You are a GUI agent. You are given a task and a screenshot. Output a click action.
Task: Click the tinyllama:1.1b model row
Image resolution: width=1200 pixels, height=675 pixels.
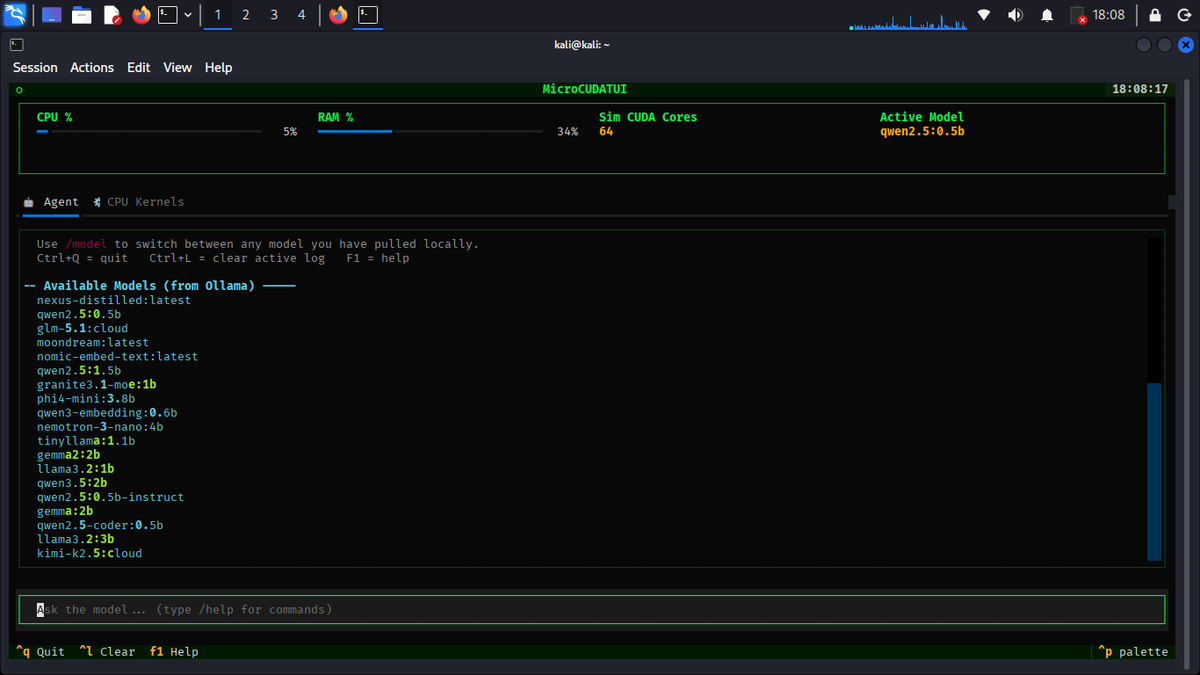(x=86, y=440)
